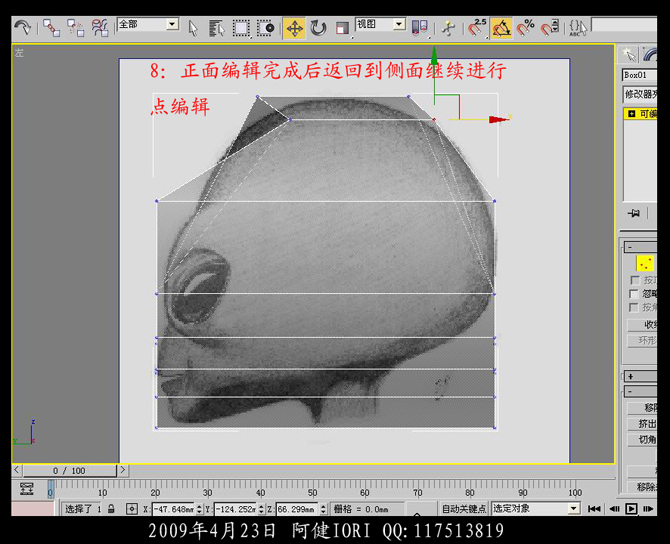This screenshot has width=670, height=544.
Task: Click the Next Frame playback button
Action: [x=648, y=509]
